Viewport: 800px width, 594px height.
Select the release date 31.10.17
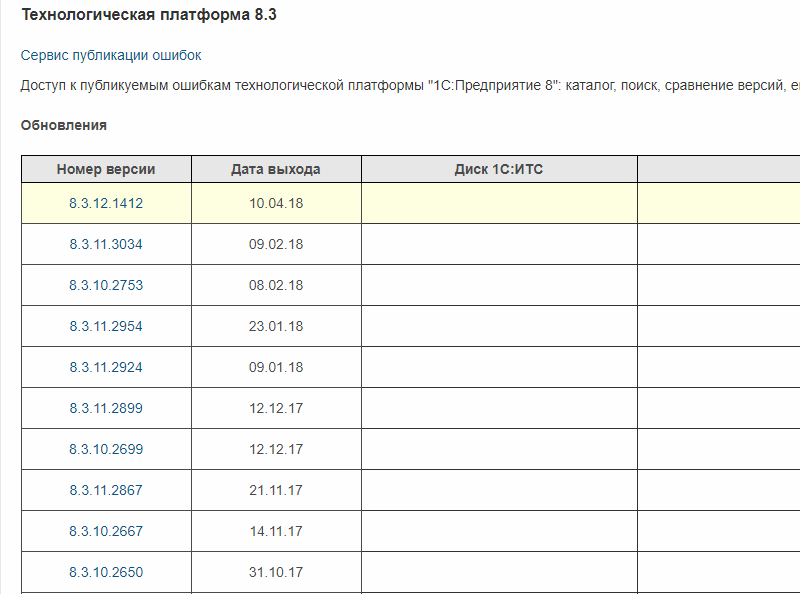click(276, 572)
